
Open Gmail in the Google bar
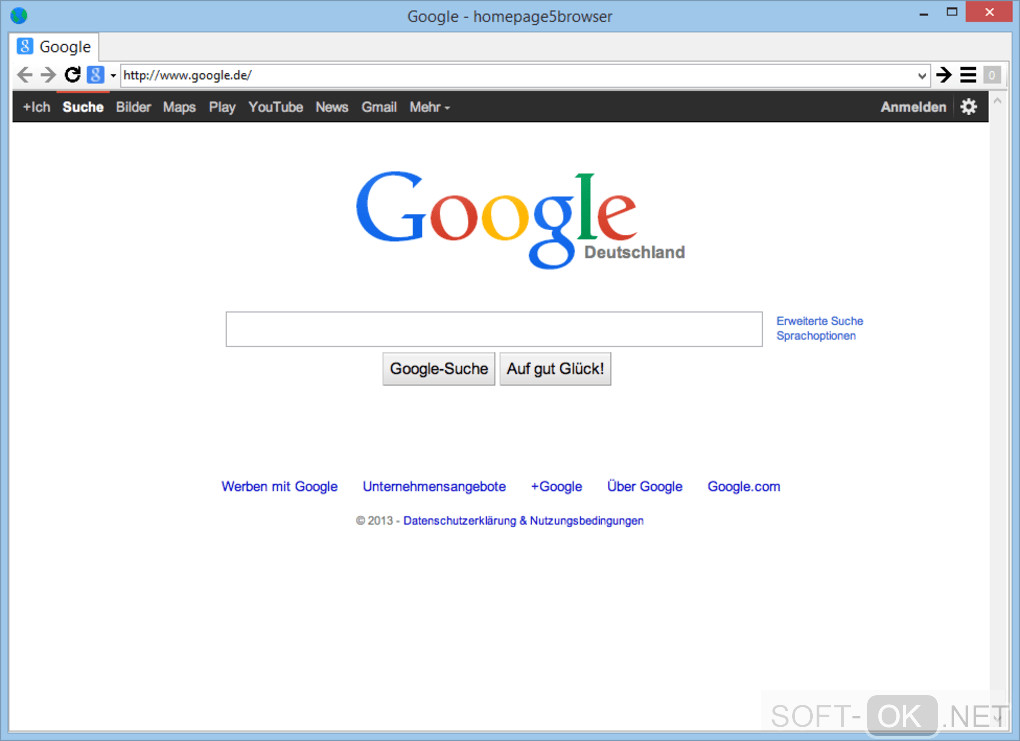point(379,107)
